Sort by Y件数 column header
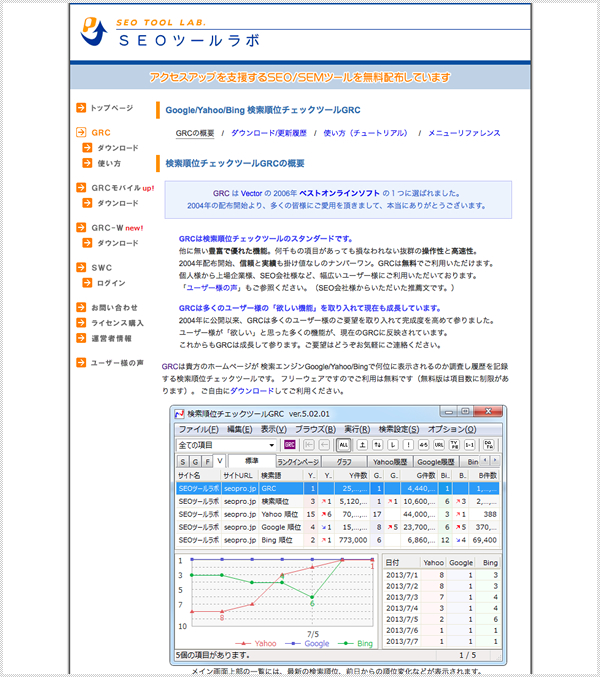 (352, 475)
